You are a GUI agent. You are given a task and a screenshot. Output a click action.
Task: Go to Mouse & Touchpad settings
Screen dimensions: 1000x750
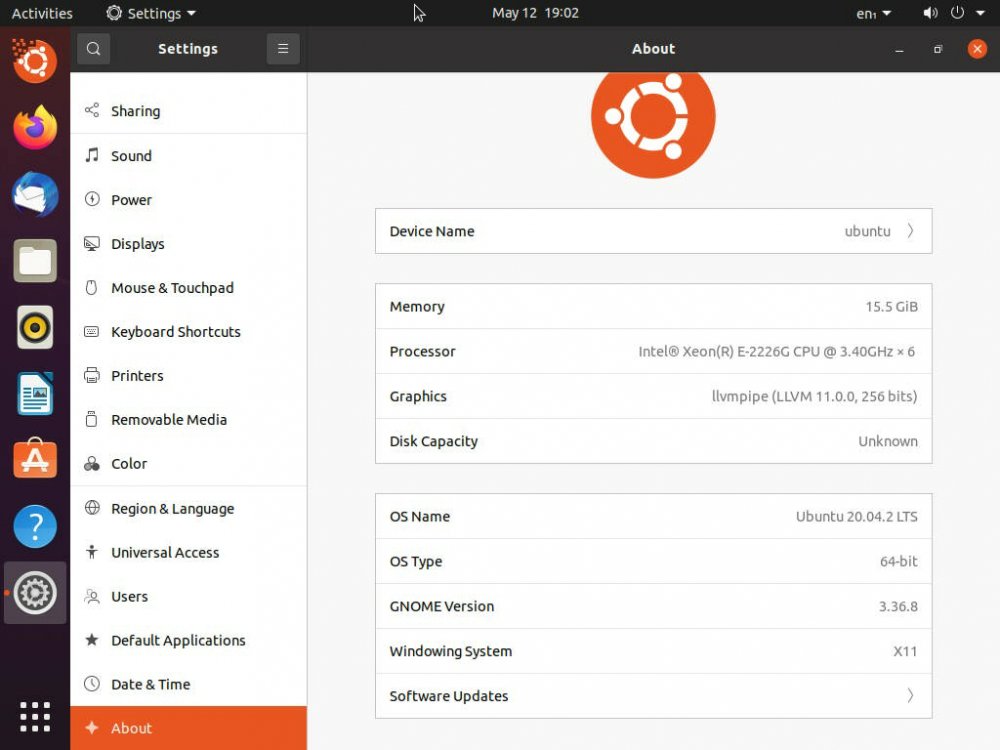coord(189,287)
